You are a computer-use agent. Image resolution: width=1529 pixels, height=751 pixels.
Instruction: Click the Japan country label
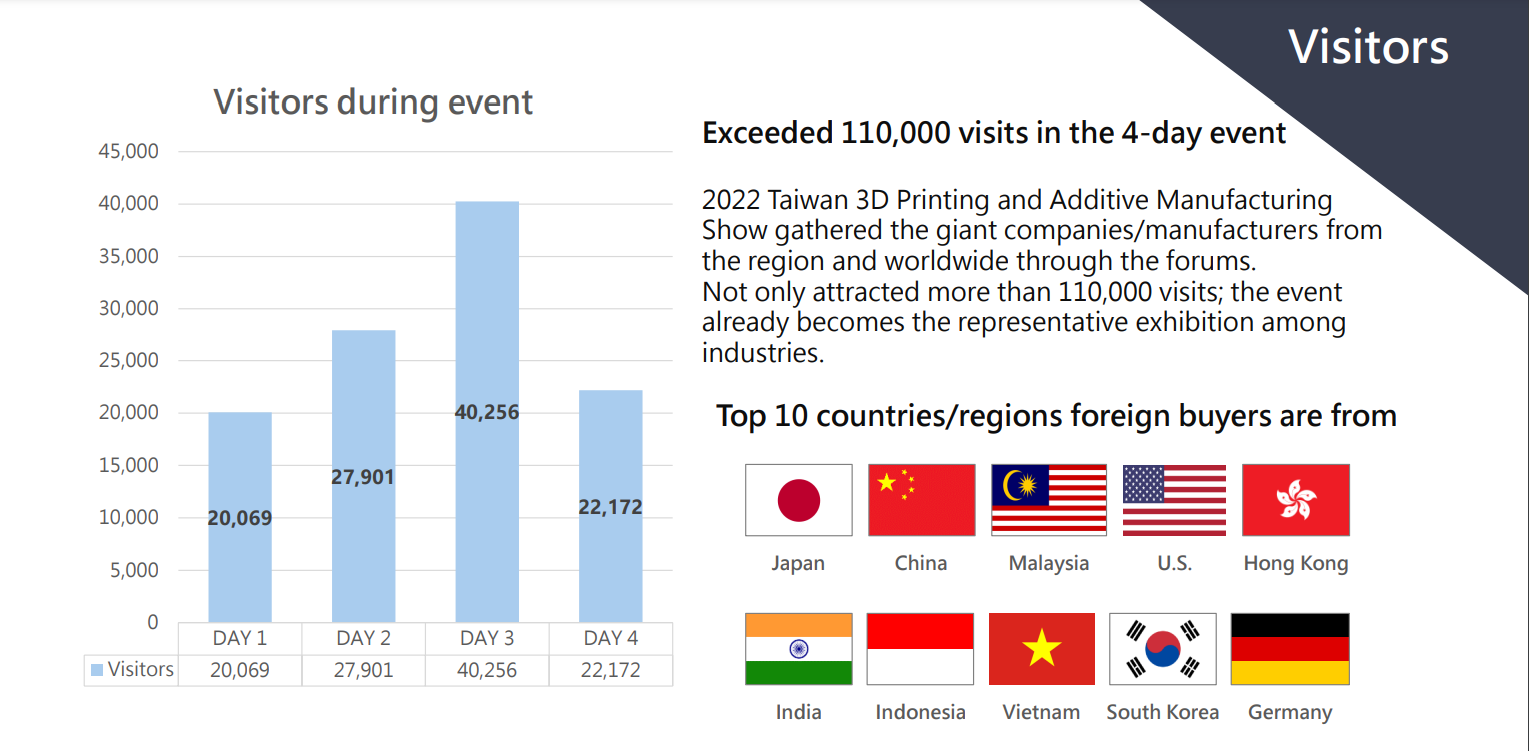798,564
